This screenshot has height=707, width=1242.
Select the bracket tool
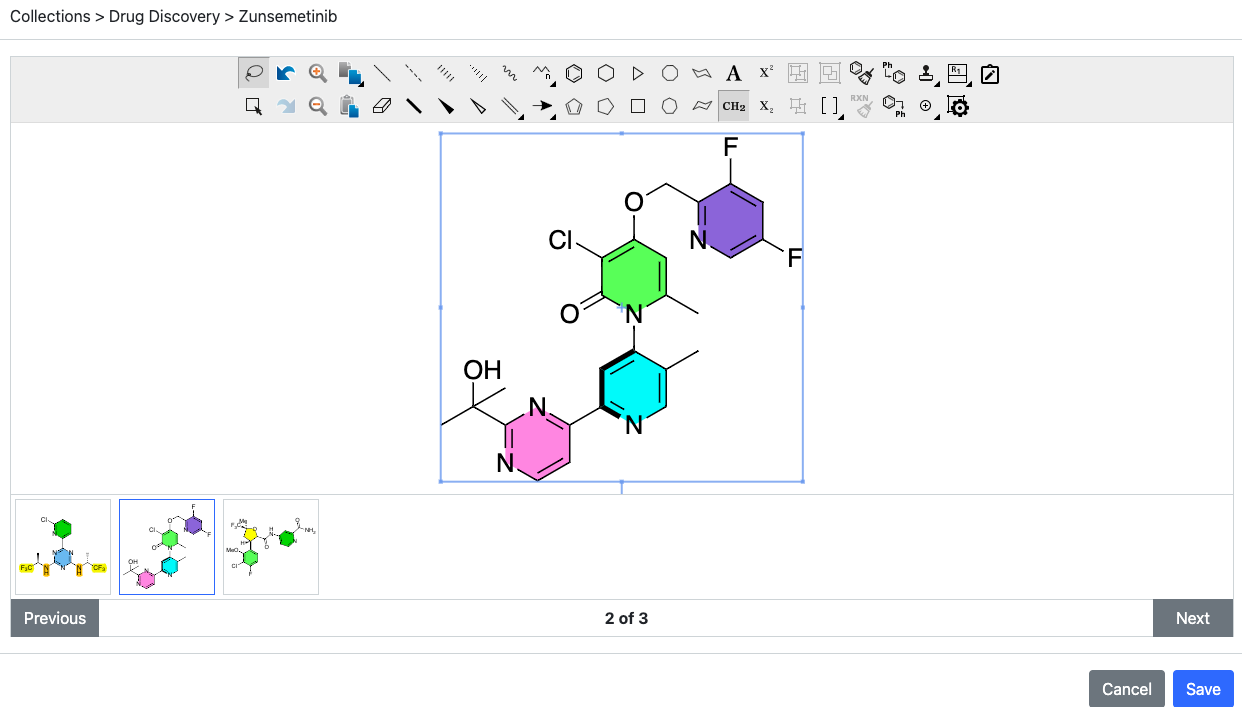point(829,106)
